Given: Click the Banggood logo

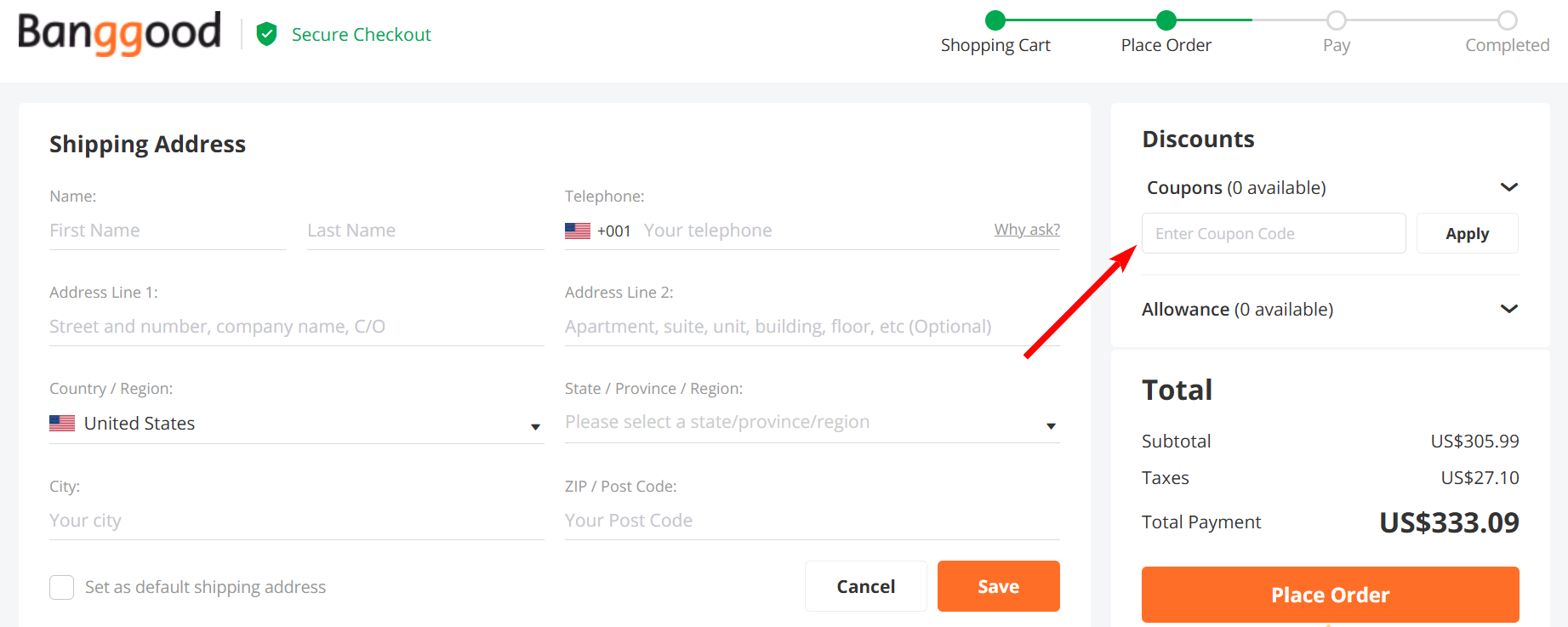Looking at the screenshot, I should coord(119,33).
